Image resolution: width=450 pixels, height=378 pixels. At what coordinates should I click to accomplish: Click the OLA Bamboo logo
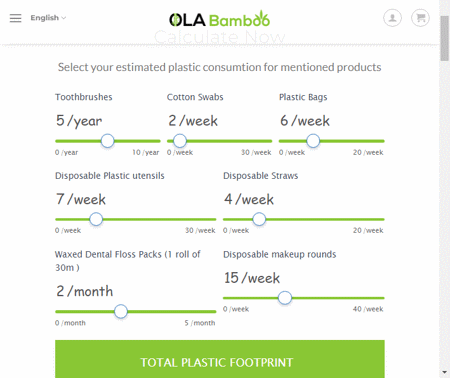click(220, 19)
